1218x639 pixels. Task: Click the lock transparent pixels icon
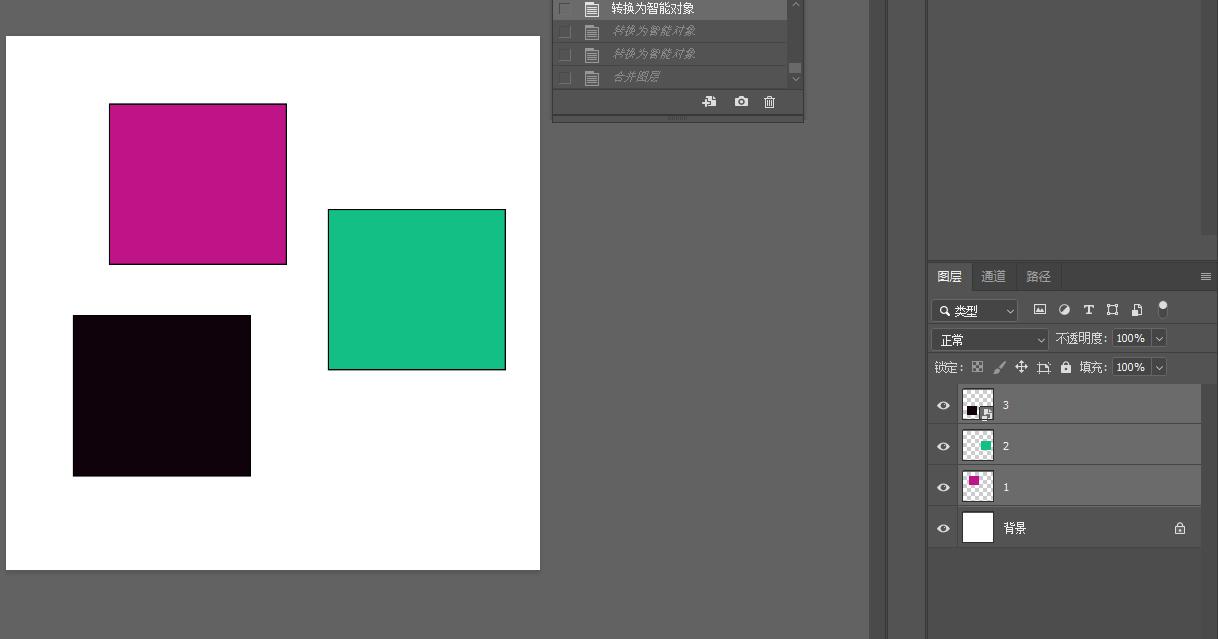pos(977,367)
